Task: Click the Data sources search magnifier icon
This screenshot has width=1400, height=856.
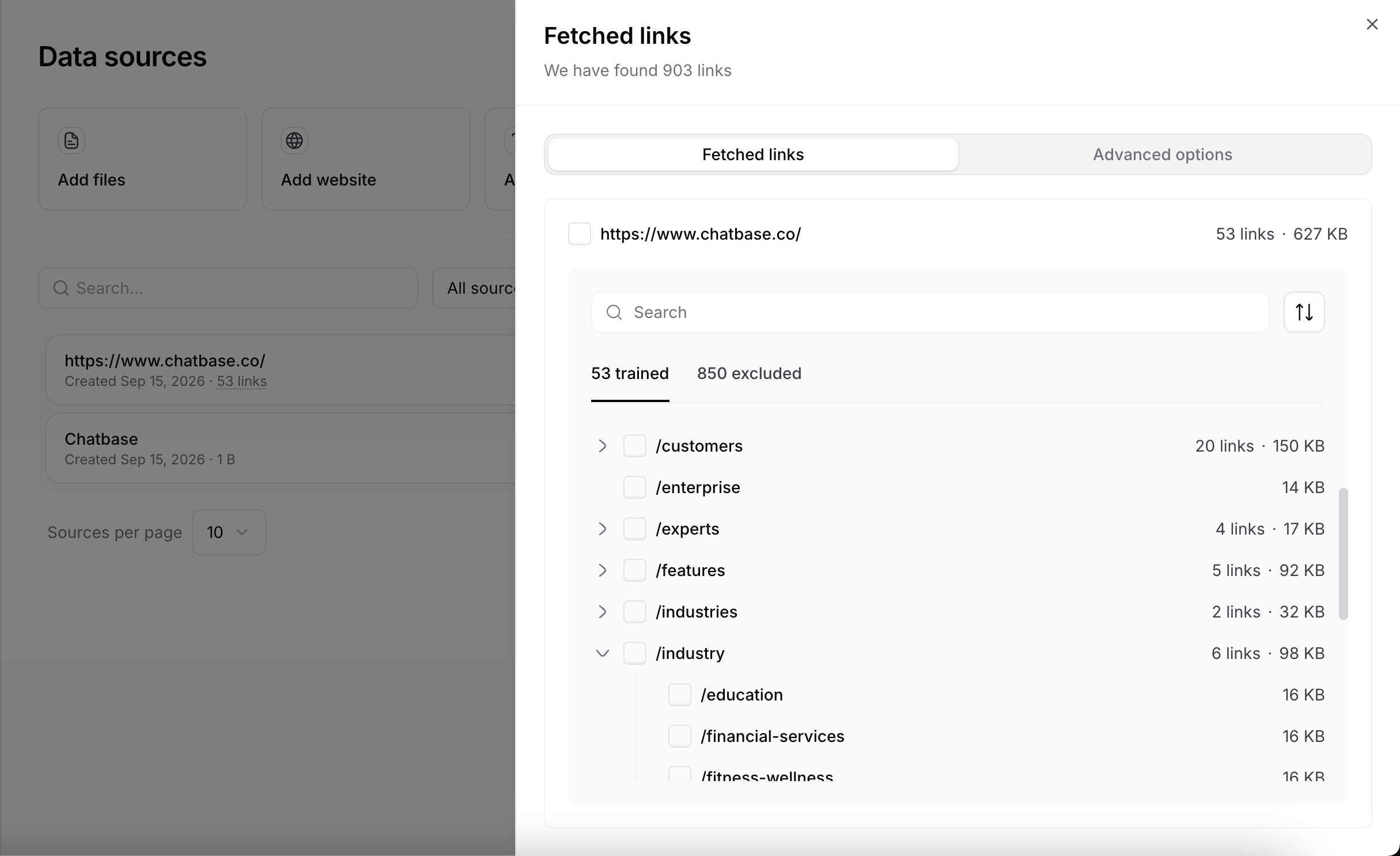Action: pos(60,288)
